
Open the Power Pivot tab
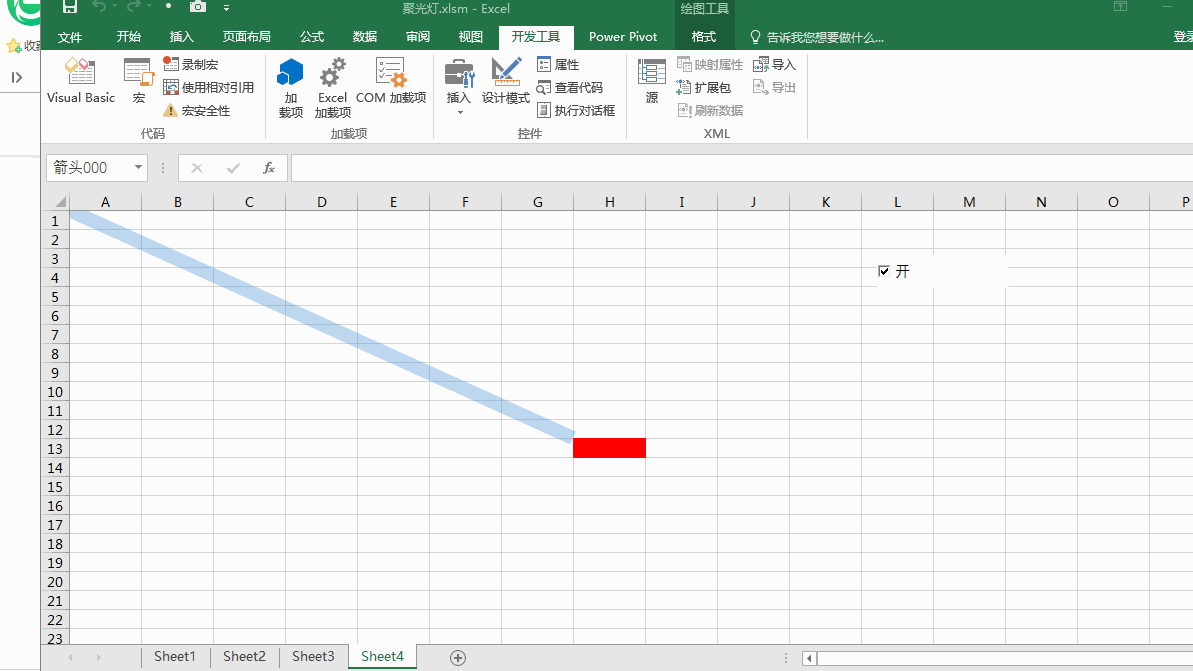pos(623,37)
